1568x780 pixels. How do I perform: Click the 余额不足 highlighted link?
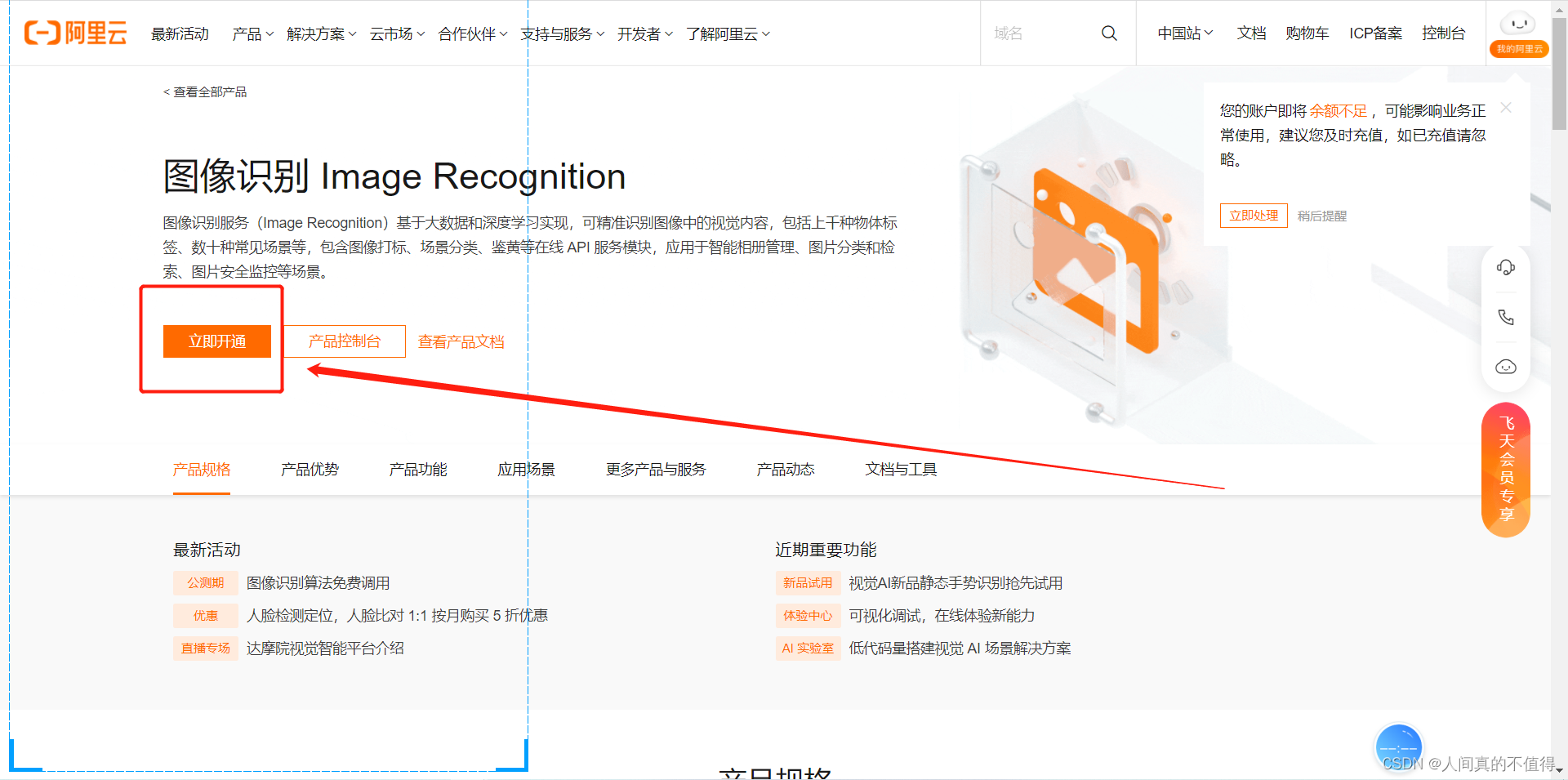(x=1339, y=111)
